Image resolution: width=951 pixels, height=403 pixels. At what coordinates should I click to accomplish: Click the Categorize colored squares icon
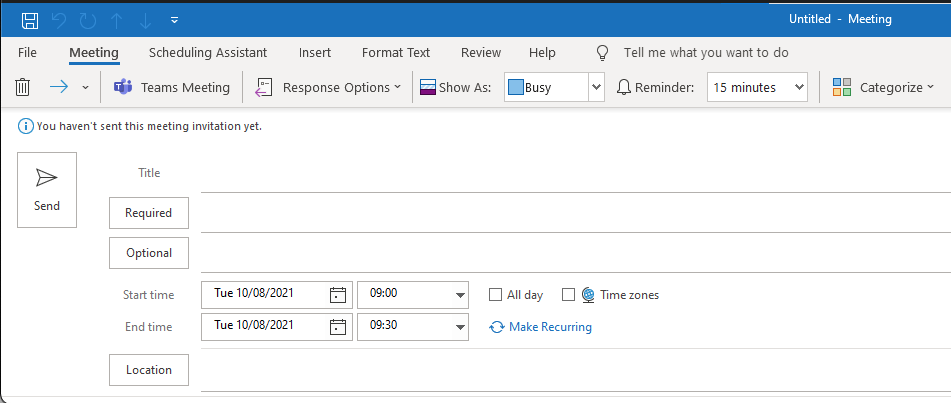[842, 87]
